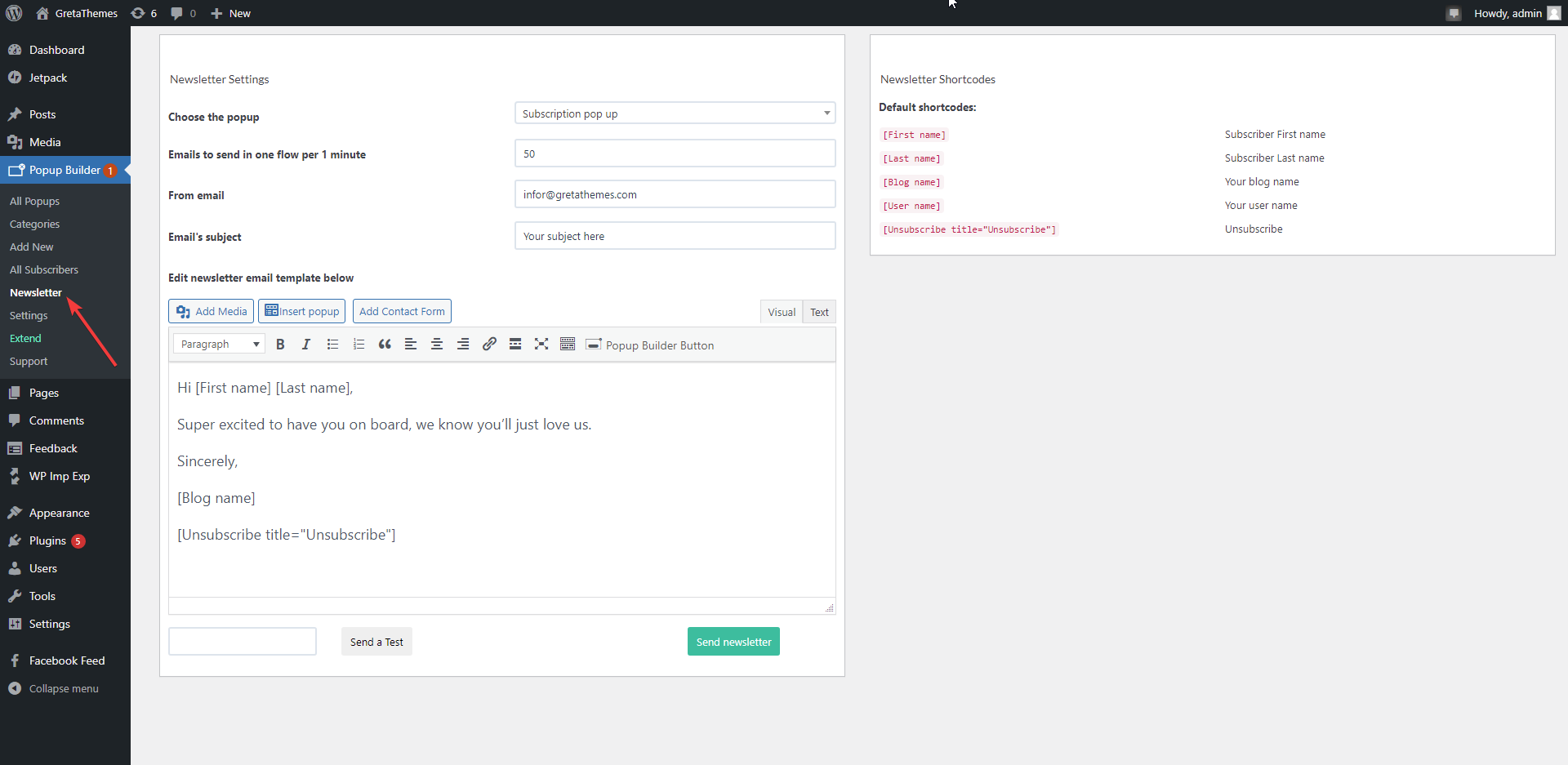Insert a bulleted list
This screenshot has width=1568, height=765.
click(x=332, y=345)
